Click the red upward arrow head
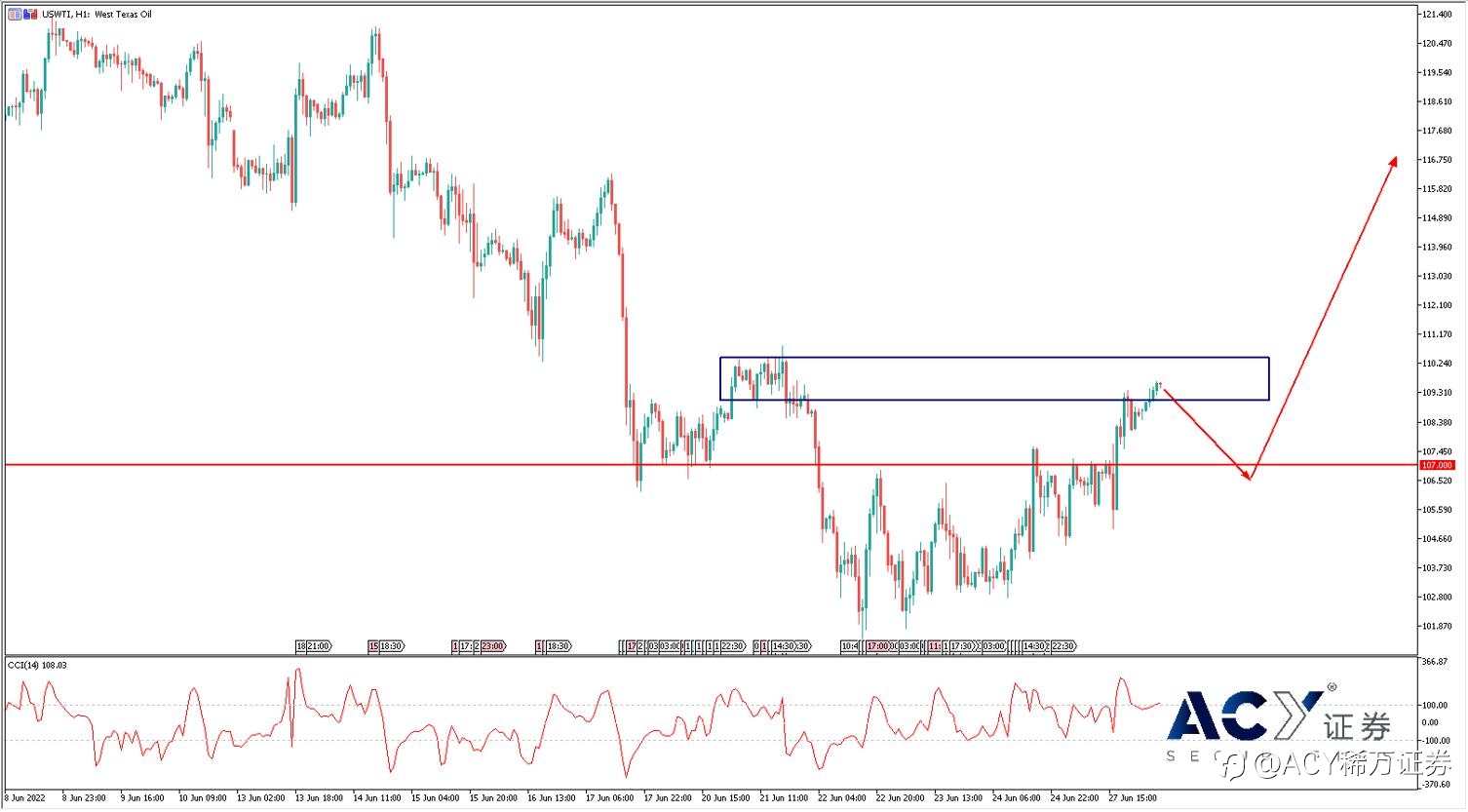This screenshot has width=1468, height=812. tap(1394, 160)
